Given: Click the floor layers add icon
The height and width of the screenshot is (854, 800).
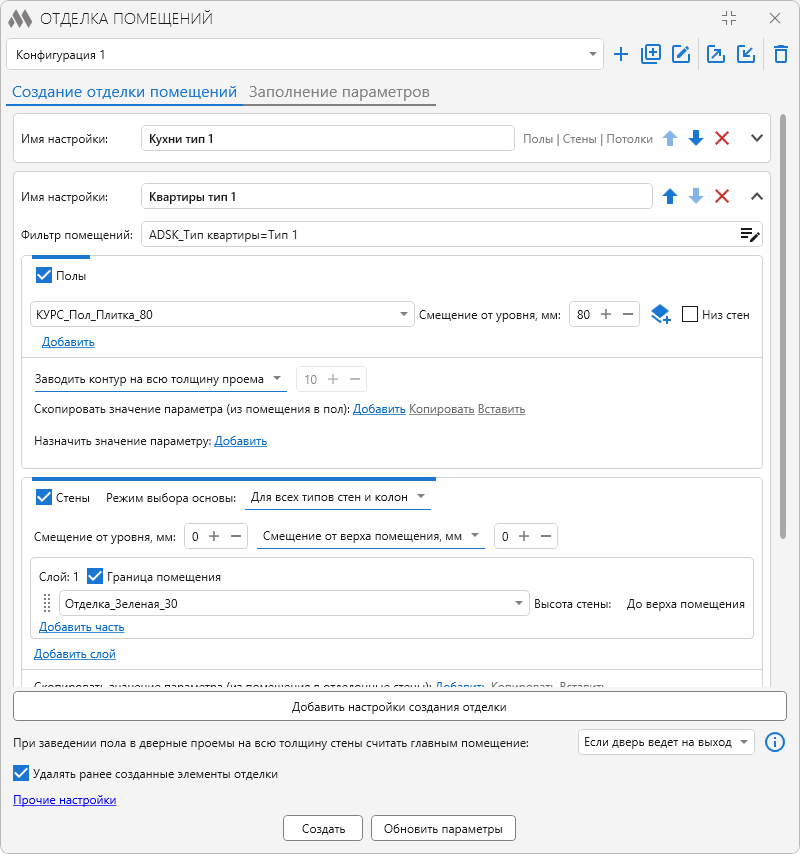Looking at the screenshot, I should pyautogui.click(x=661, y=315).
